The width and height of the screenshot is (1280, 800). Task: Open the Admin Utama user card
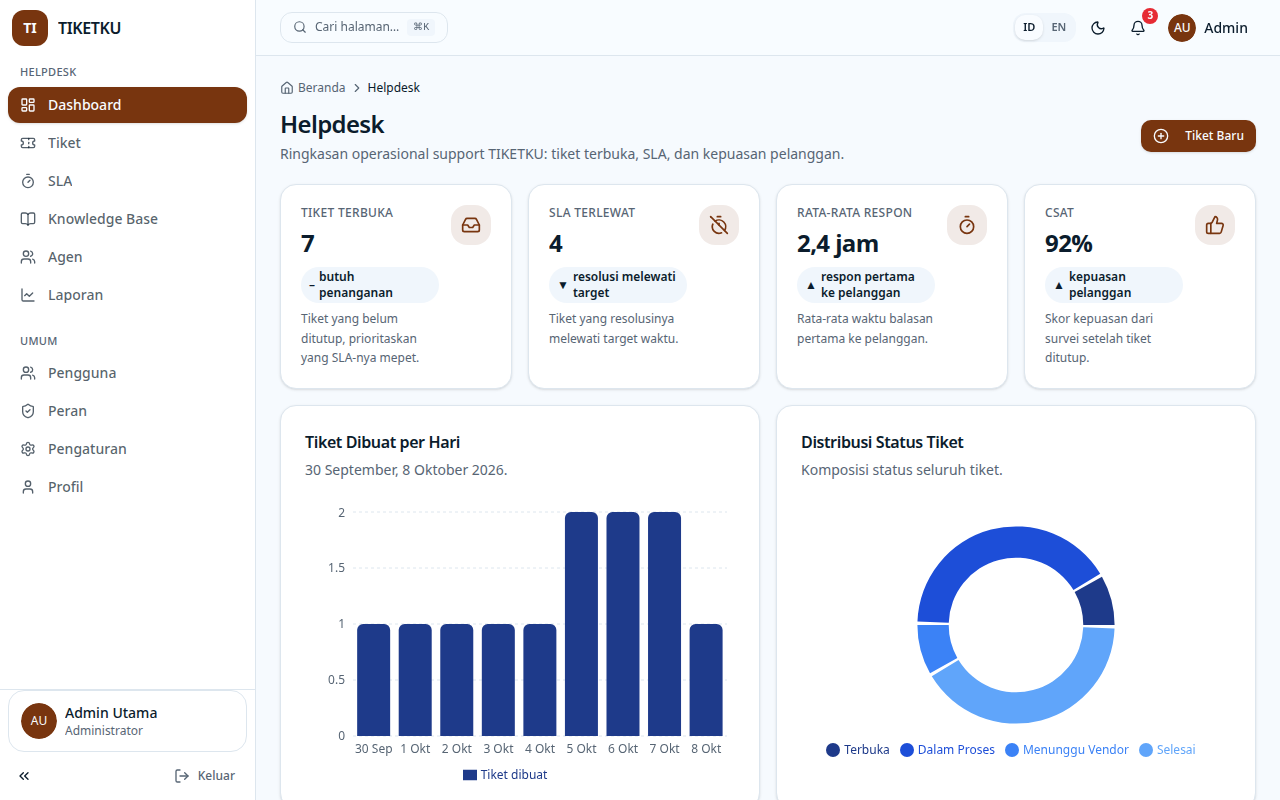tap(127, 721)
